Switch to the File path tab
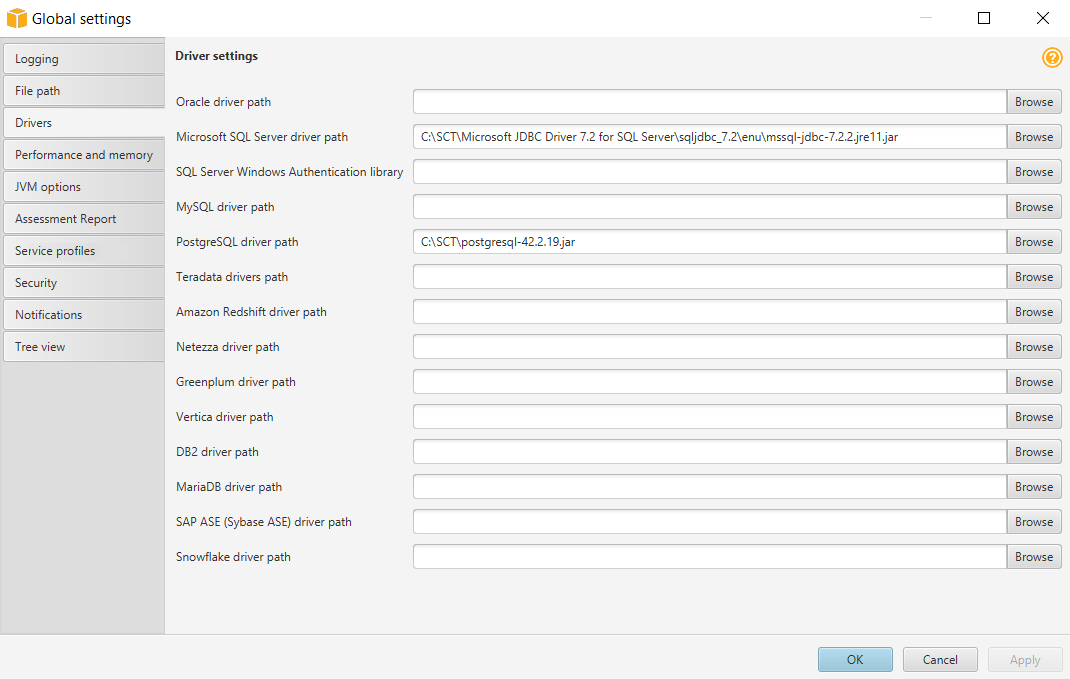 pos(82,91)
